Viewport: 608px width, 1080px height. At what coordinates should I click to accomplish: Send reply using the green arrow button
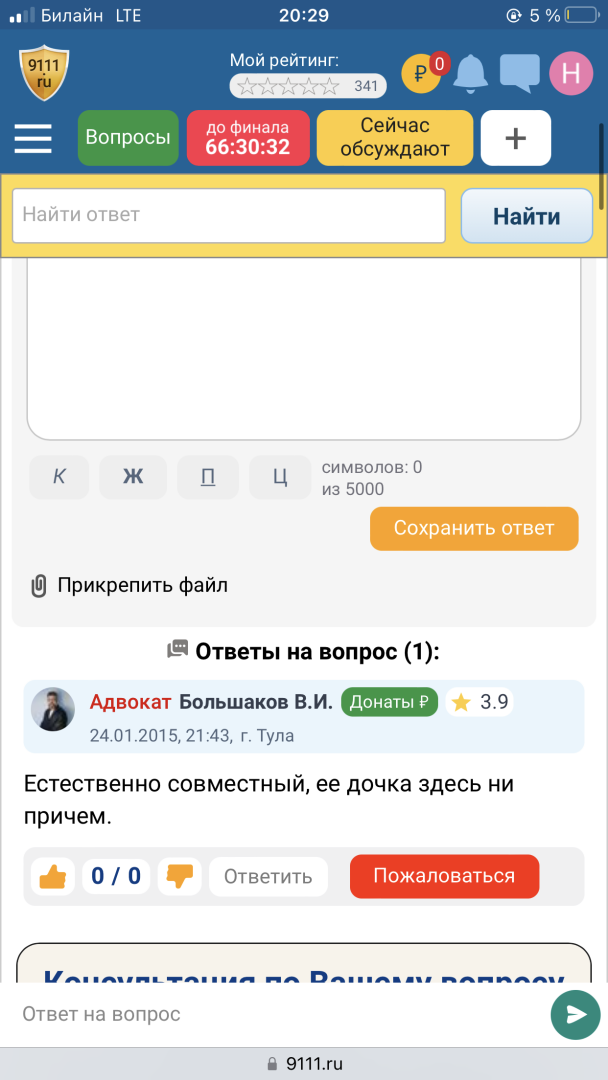[575, 1015]
